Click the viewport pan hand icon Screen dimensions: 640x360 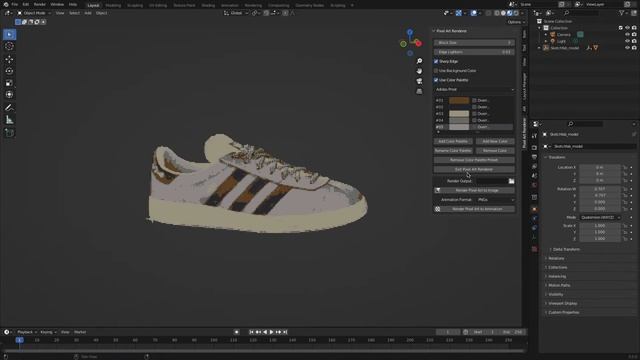tap(419, 71)
